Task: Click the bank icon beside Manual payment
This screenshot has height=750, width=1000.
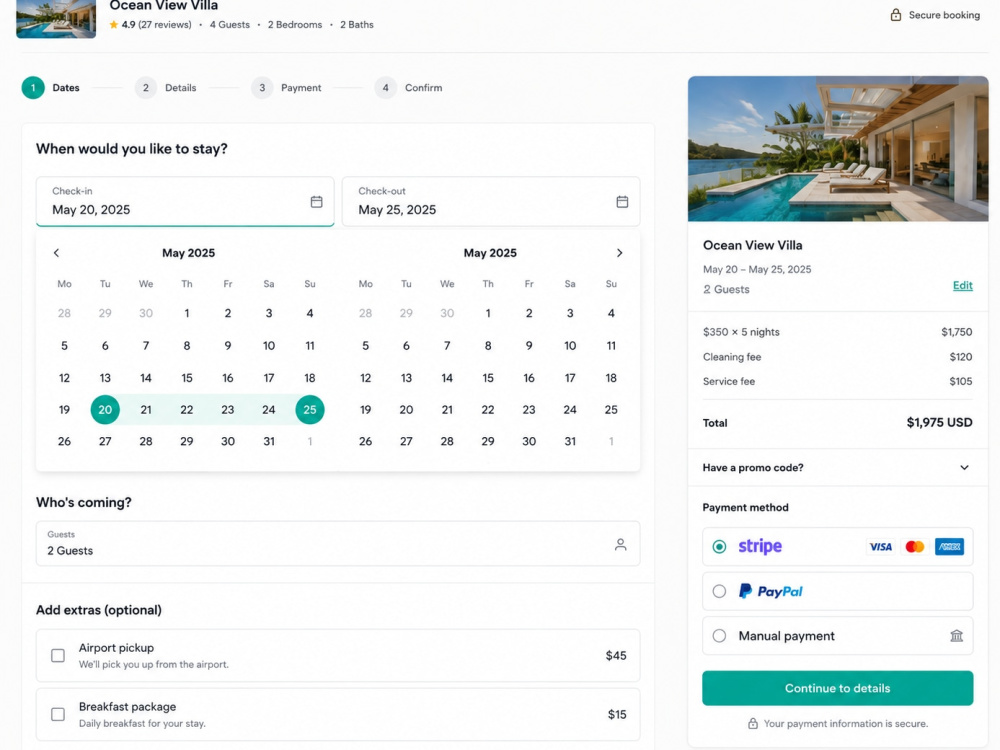Action: click(x=957, y=636)
